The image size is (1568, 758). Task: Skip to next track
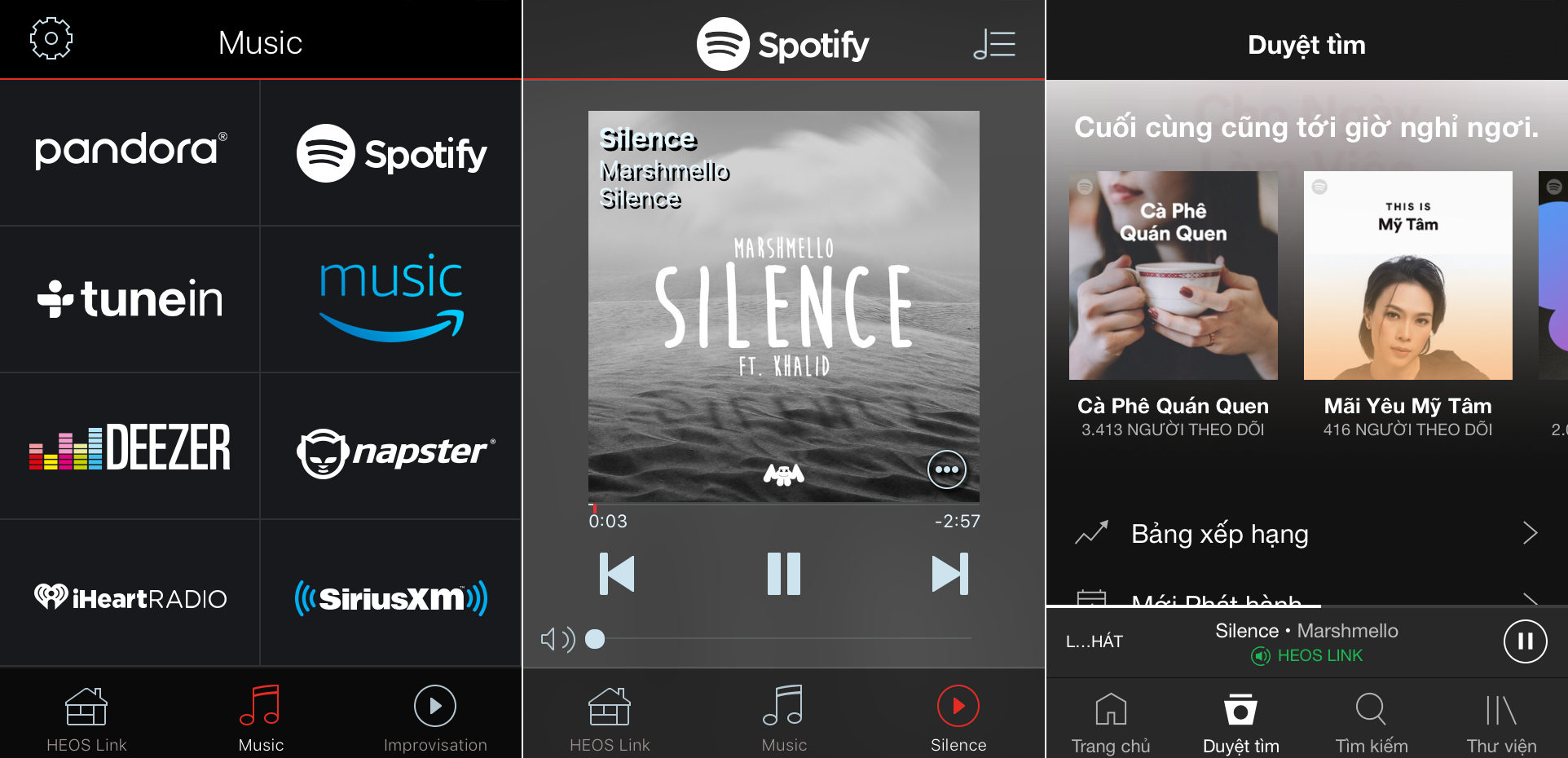click(x=949, y=574)
